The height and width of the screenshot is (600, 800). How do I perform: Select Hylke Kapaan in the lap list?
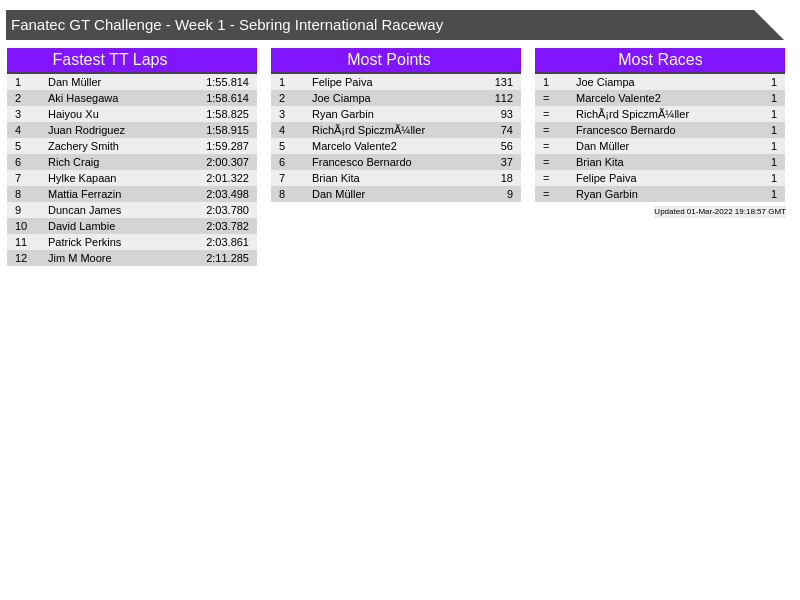tap(82, 178)
